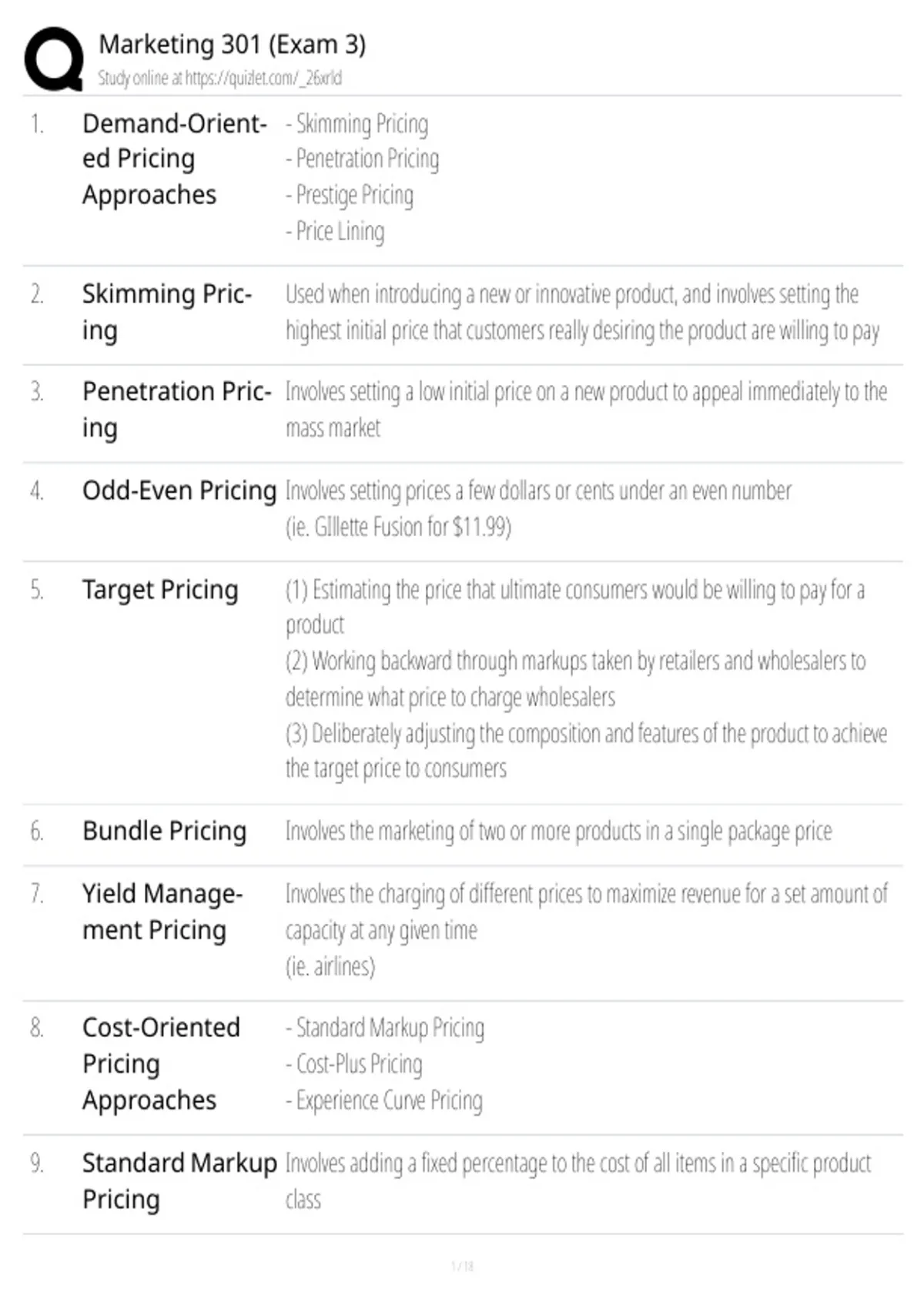Click the Marketing 301 (Exam 3) title

point(232,45)
